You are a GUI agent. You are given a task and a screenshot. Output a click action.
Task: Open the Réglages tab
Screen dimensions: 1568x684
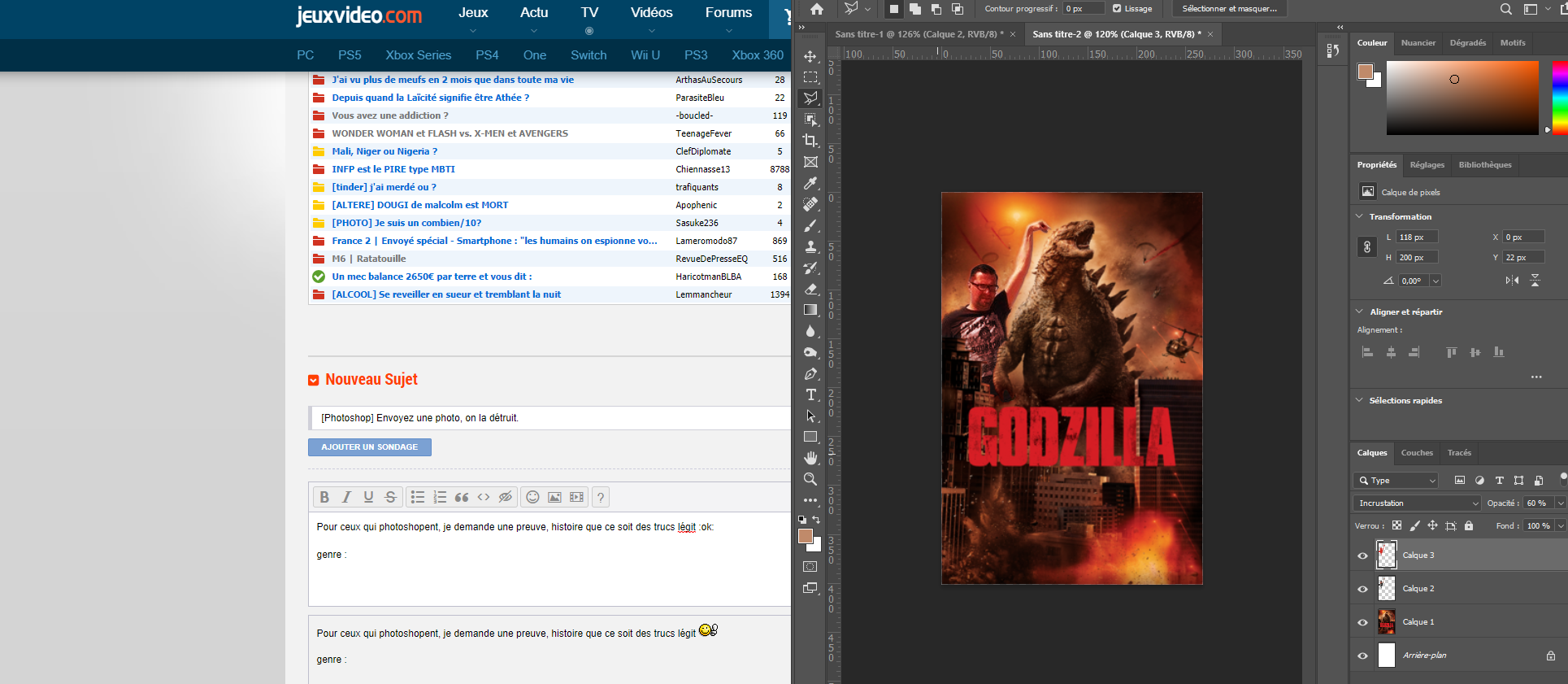coord(1427,165)
